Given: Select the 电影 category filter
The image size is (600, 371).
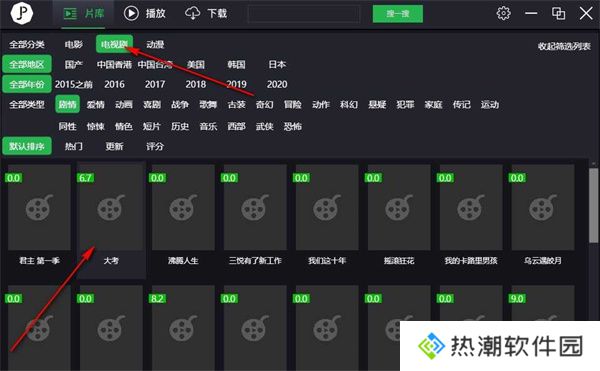Looking at the screenshot, I should click(x=74, y=44).
